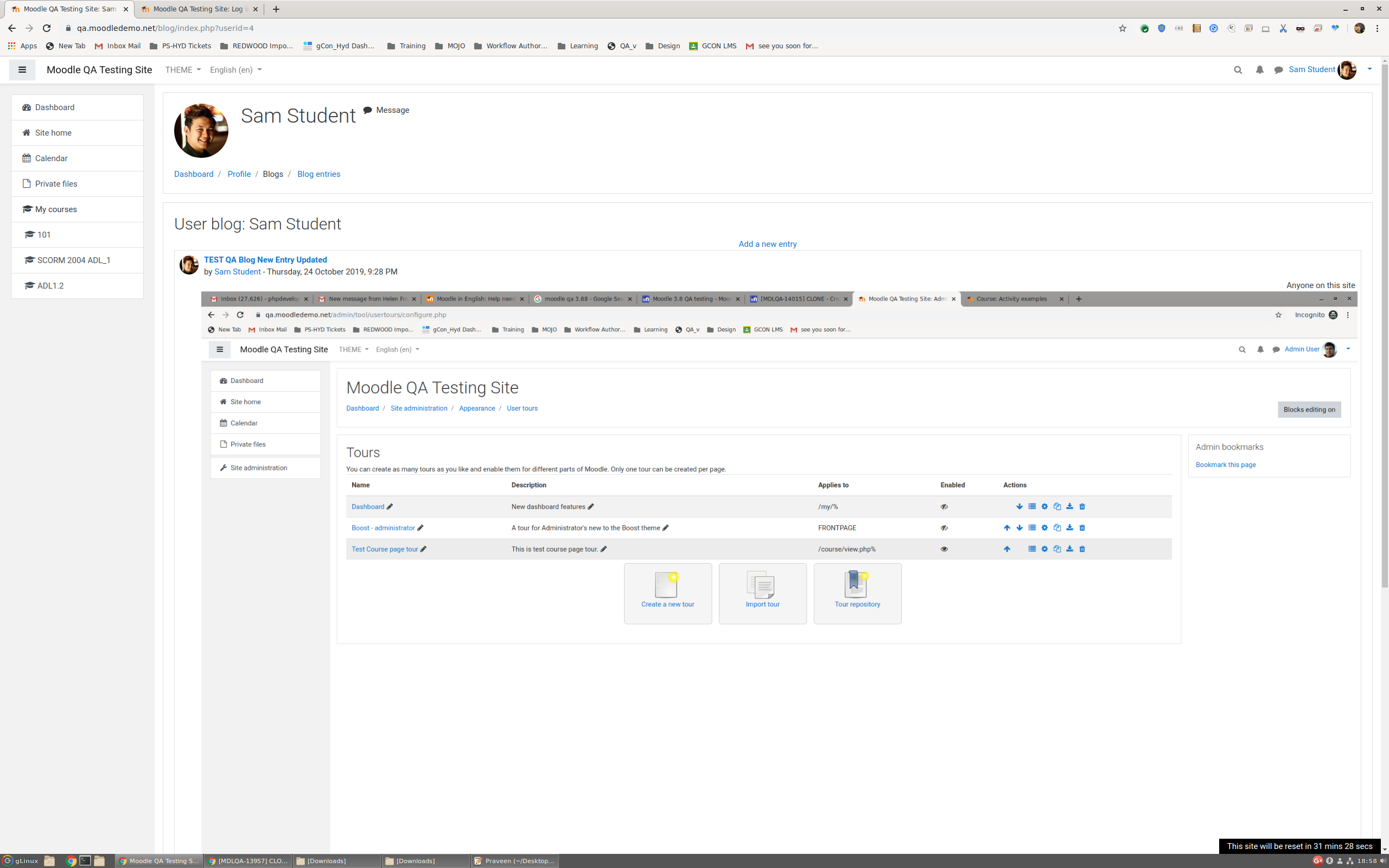Open the PS-HYD Tickets bookmark folder
1389x868 pixels.
point(180,46)
